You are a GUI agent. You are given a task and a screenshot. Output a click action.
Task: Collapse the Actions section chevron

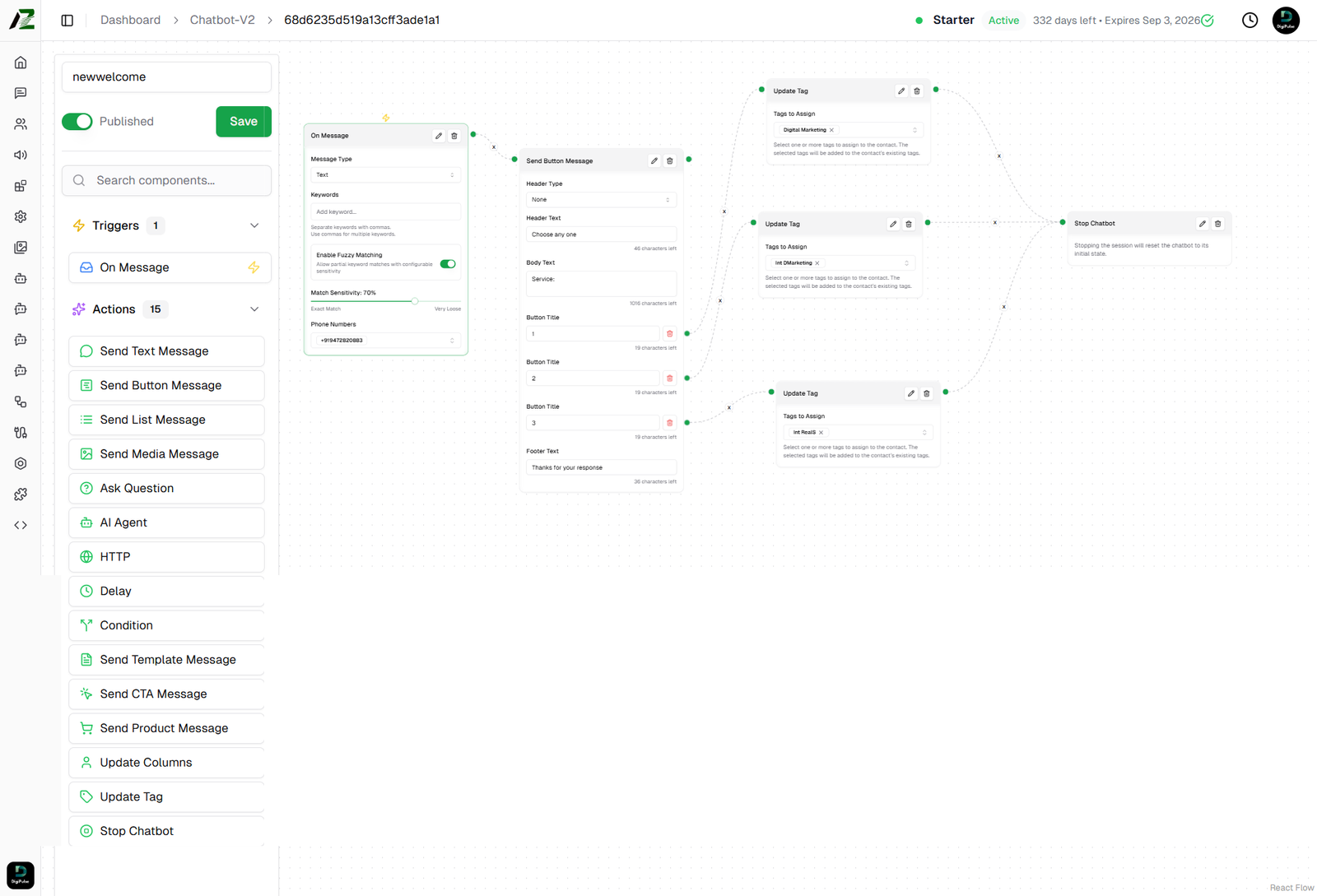click(254, 309)
